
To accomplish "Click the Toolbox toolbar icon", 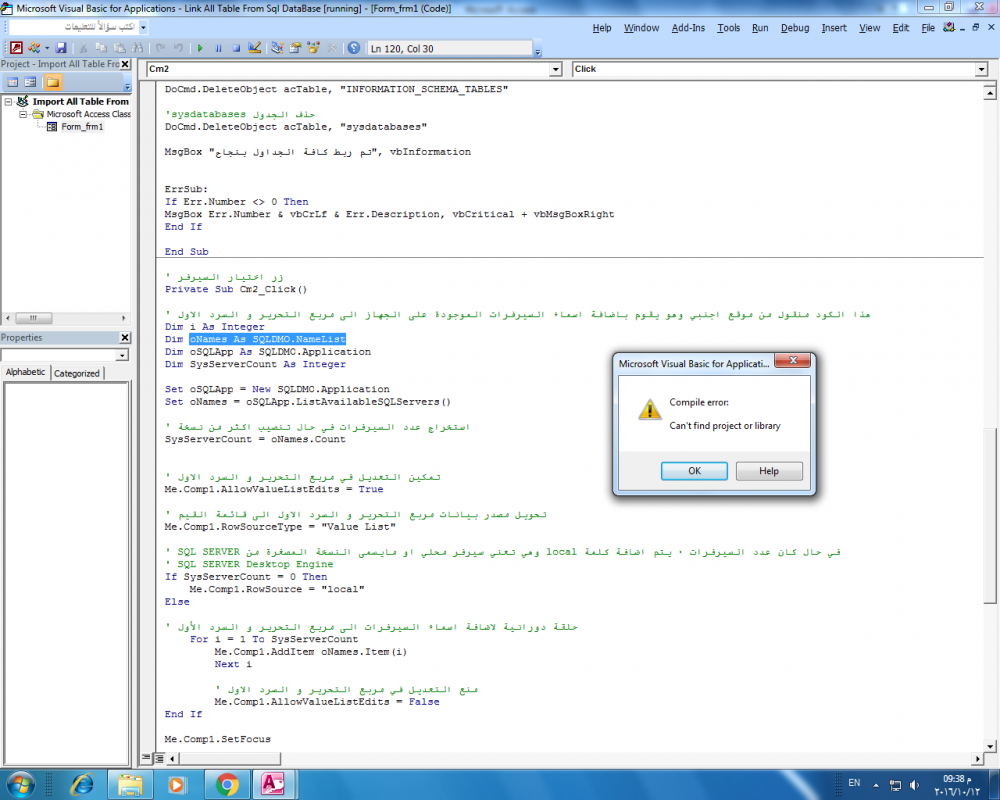I will click(x=331, y=48).
